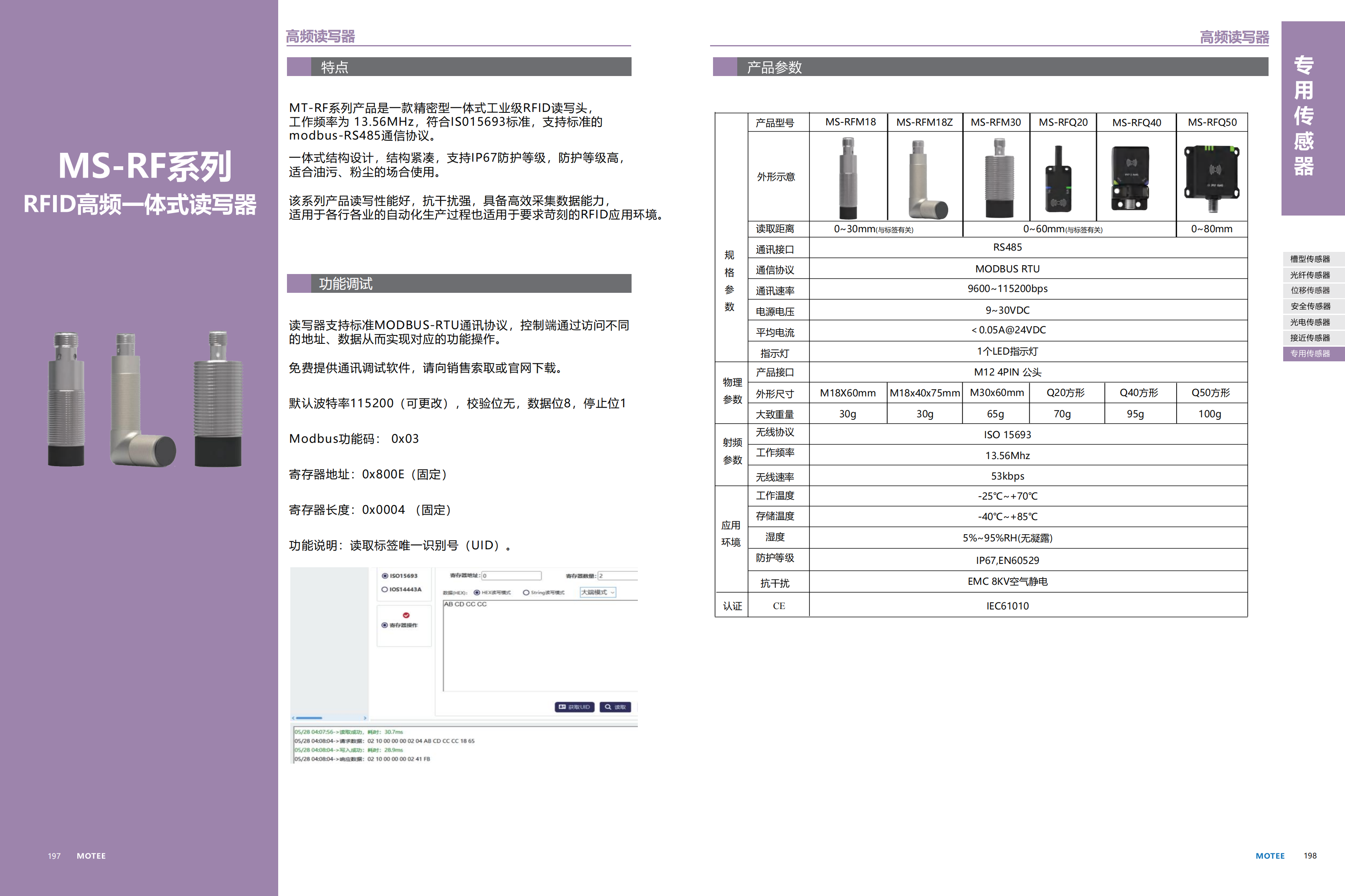Click the MS-RFM30 product image
This screenshot has width=1345, height=896.
click(999, 178)
